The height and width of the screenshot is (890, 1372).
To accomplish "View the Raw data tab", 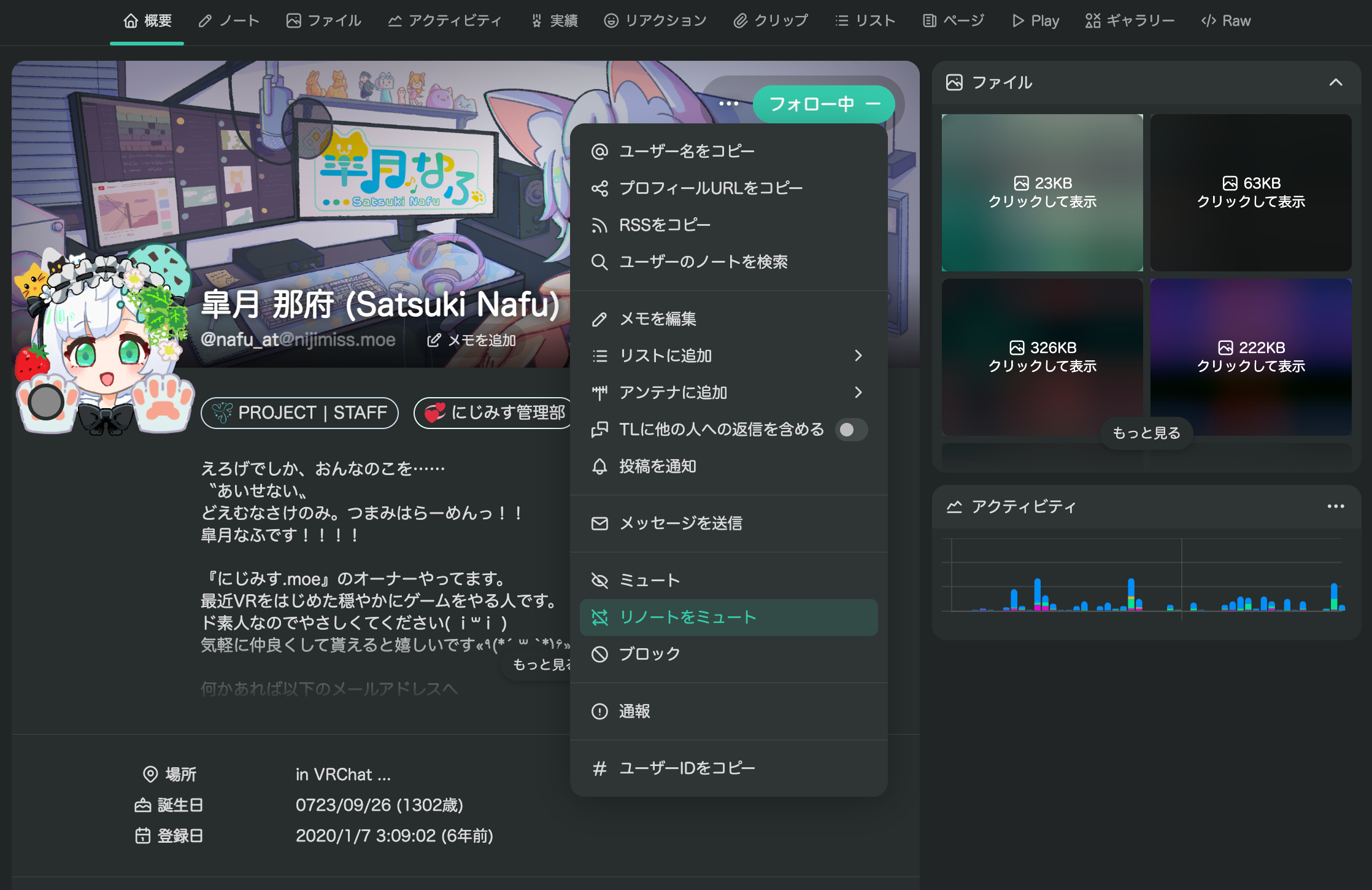I will (1226, 21).
